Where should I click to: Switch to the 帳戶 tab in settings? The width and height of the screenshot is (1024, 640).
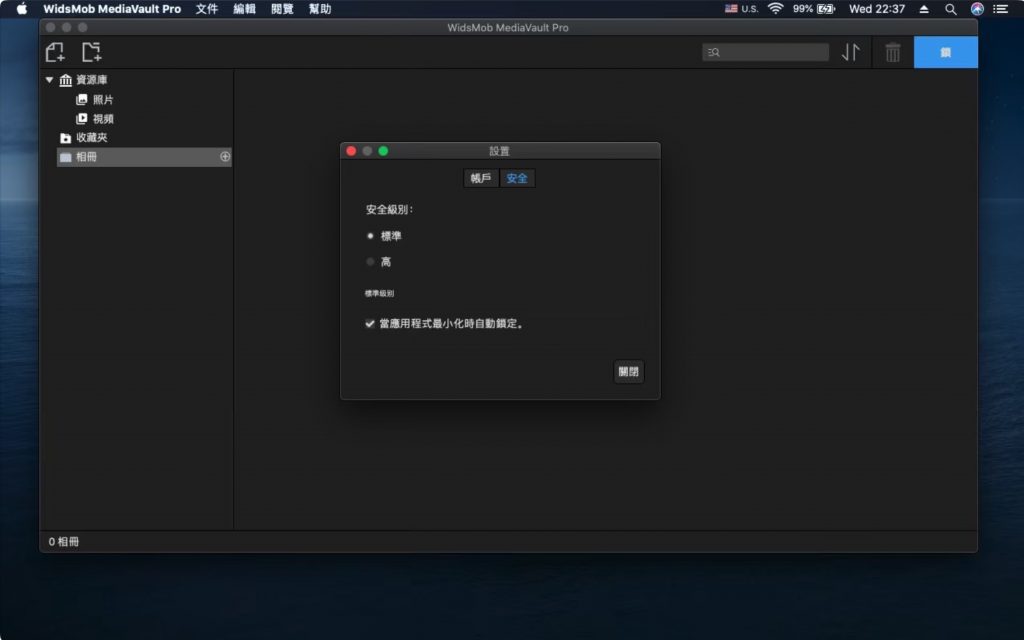[x=481, y=178]
